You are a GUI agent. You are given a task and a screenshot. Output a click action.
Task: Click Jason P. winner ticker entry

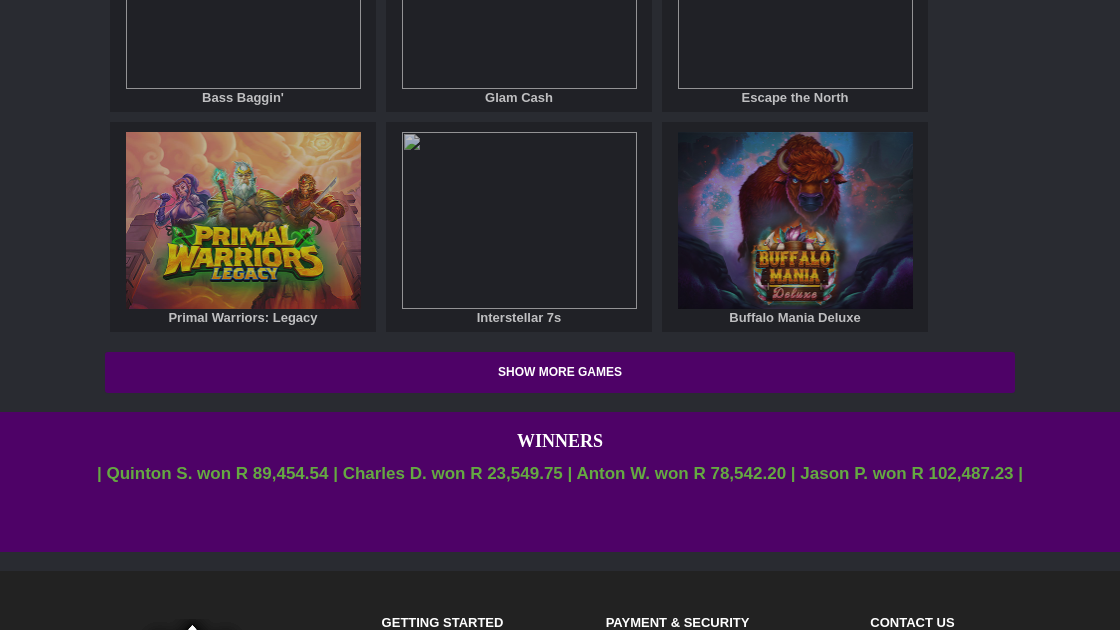pyautogui.click(x=906, y=474)
